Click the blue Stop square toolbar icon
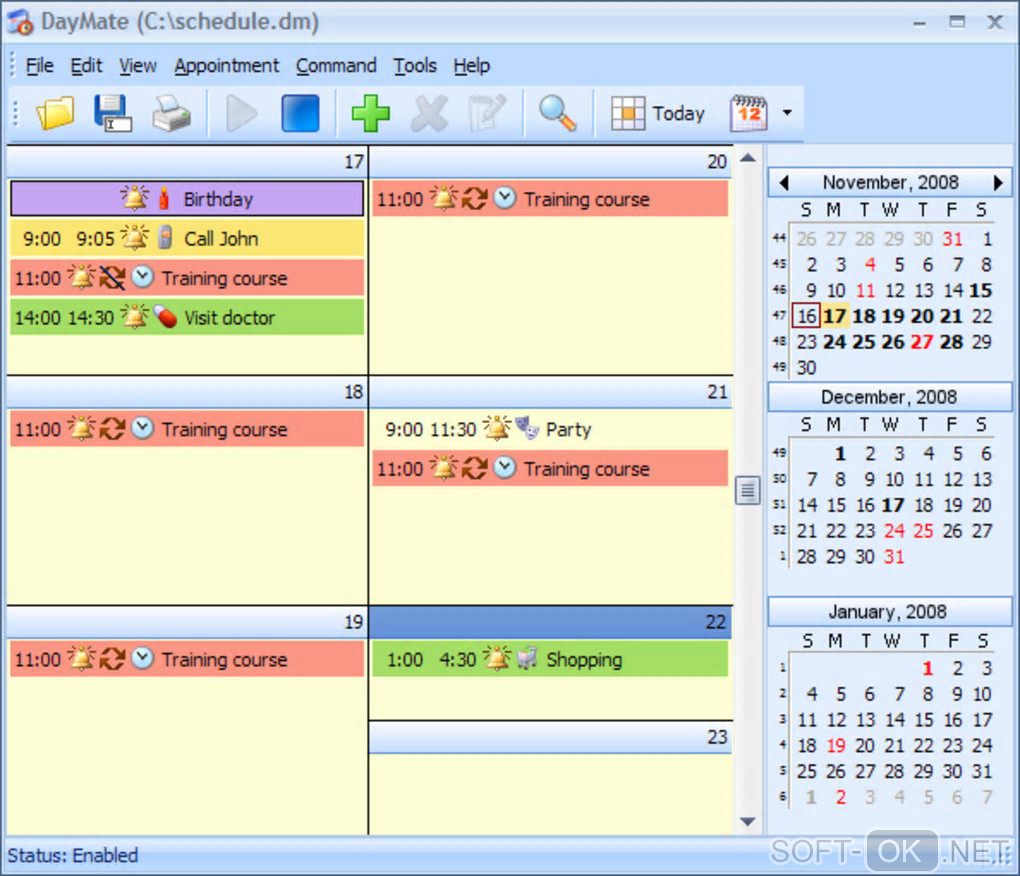The width and height of the screenshot is (1020, 876). (300, 113)
